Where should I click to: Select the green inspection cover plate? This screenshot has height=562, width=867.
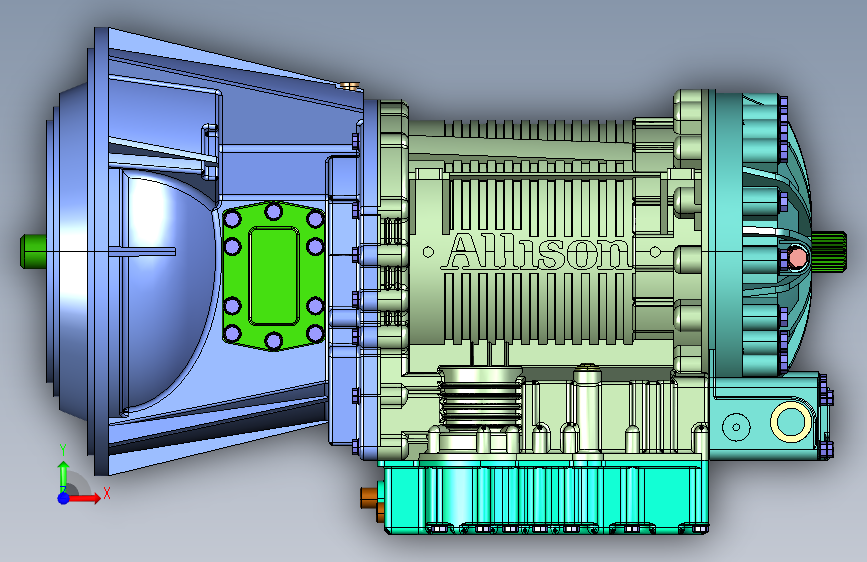click(x=274, y=276)
